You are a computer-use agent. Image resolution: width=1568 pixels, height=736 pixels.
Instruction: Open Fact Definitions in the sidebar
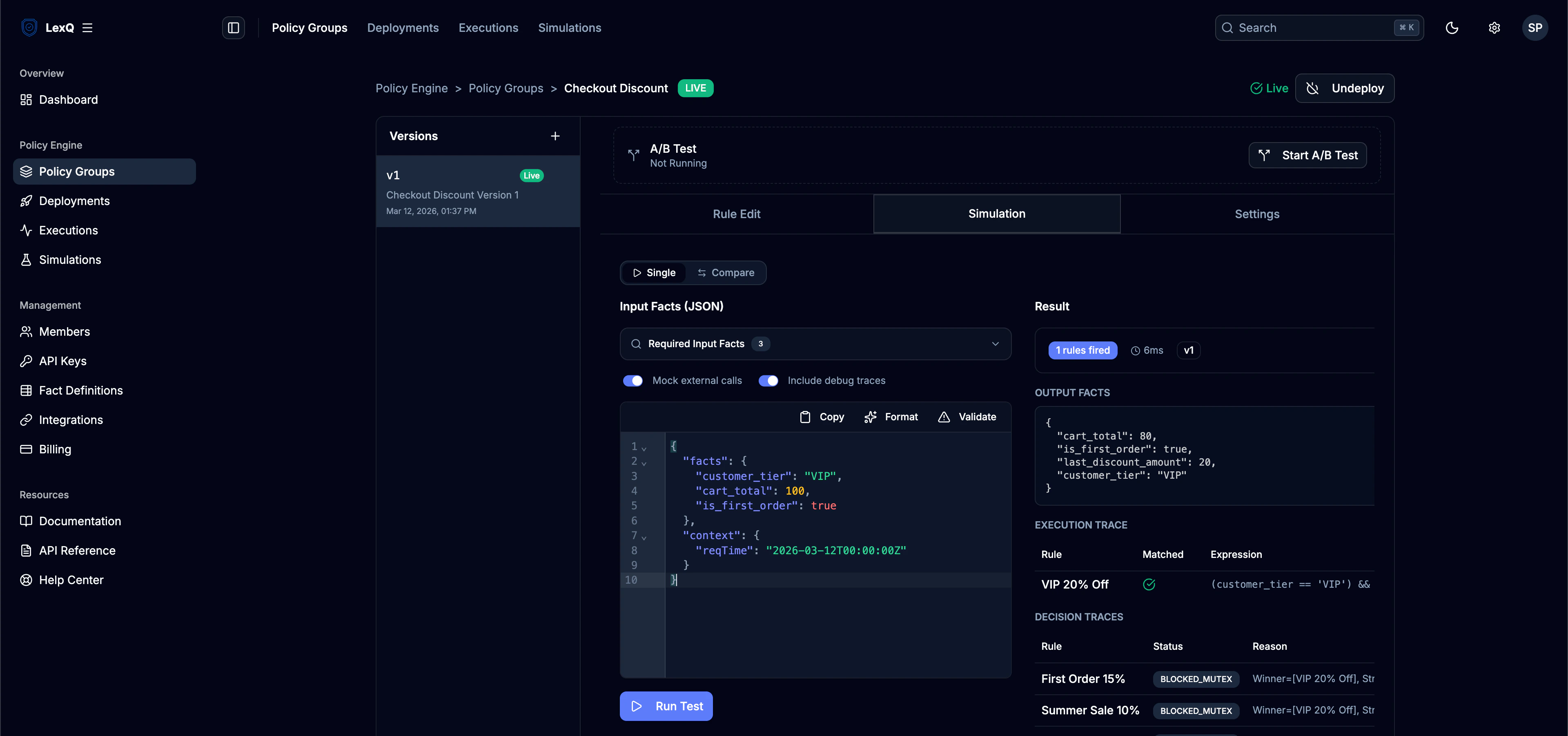pyautogui.click(x=80, y=390)
